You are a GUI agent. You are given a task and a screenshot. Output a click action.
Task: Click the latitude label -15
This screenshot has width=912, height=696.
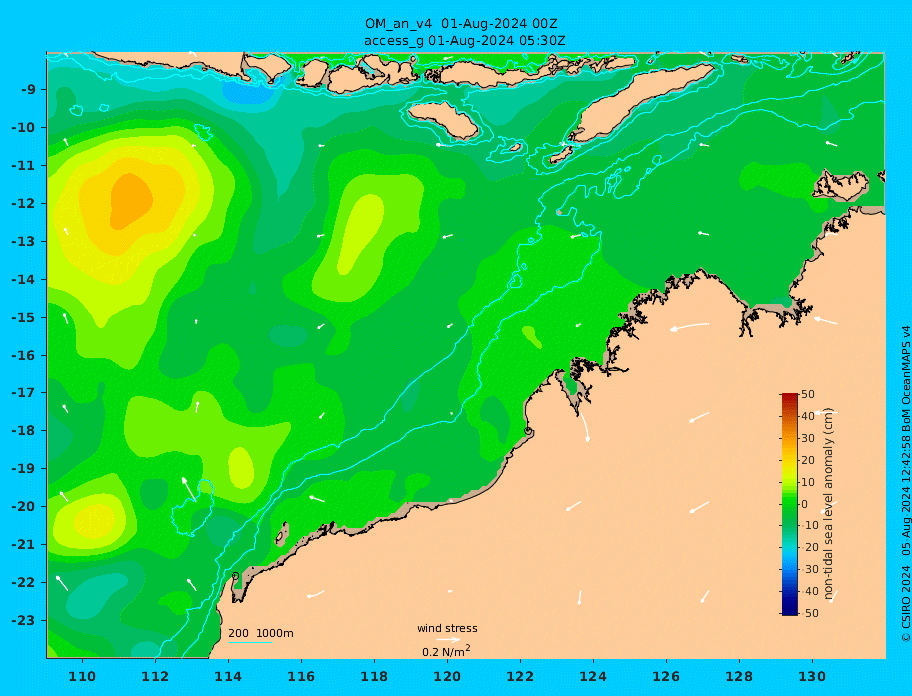24,317
